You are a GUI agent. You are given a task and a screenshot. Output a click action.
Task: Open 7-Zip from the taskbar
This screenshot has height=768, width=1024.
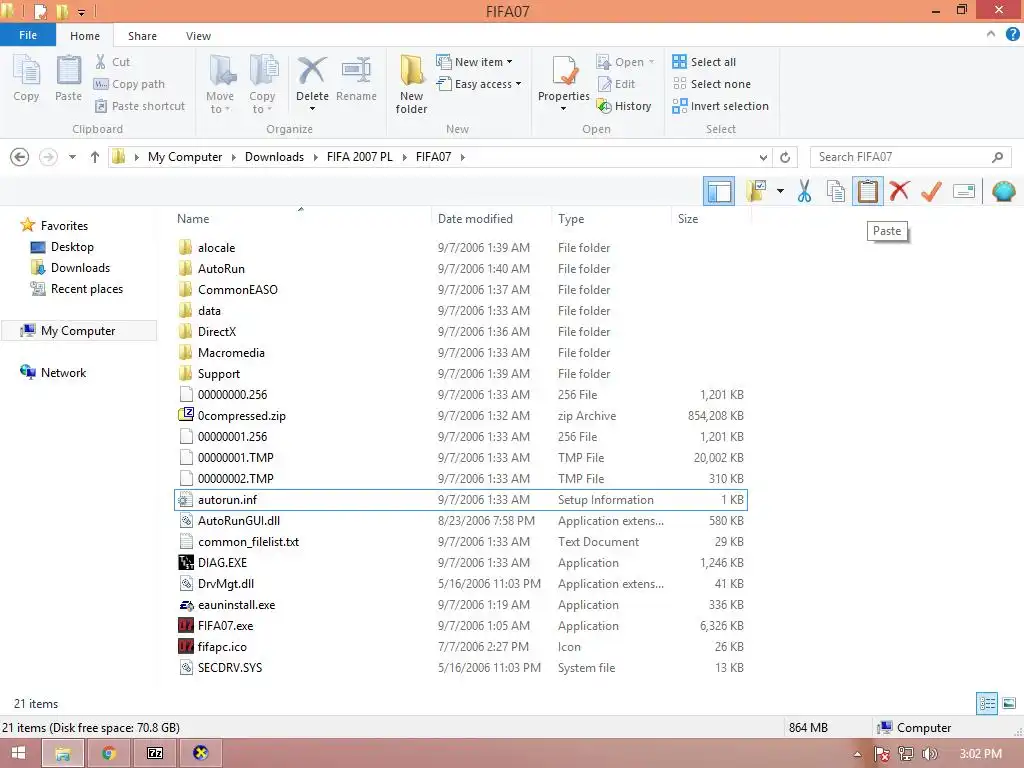click(x=155, y=753)
